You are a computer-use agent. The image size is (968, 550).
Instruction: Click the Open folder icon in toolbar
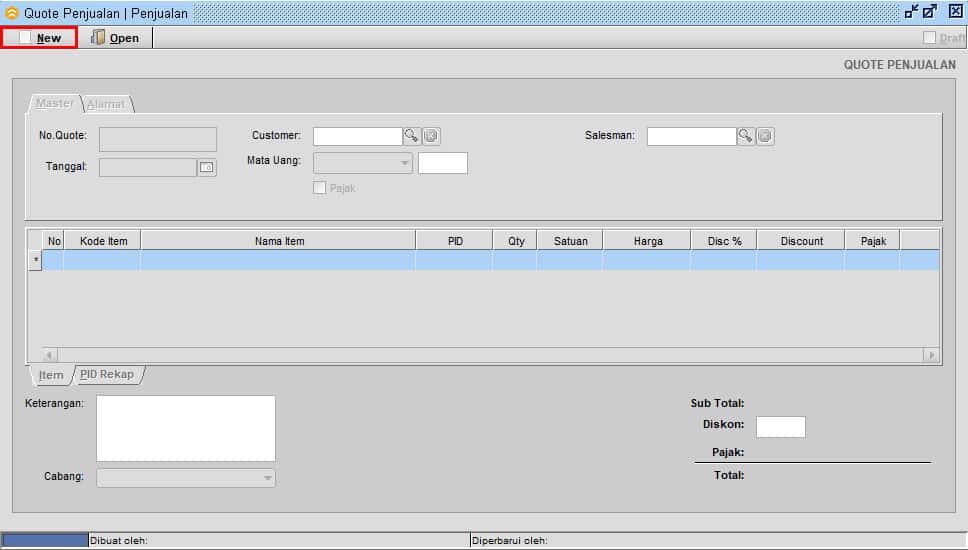[x=98, y=38]
